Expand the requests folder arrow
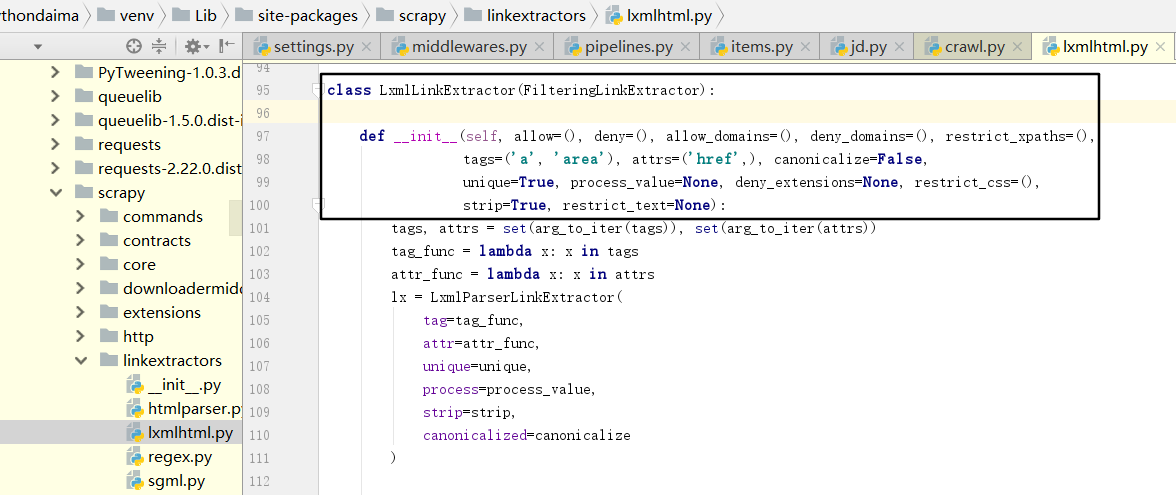This screenshot has height=495, width=1176. (55, 144)
